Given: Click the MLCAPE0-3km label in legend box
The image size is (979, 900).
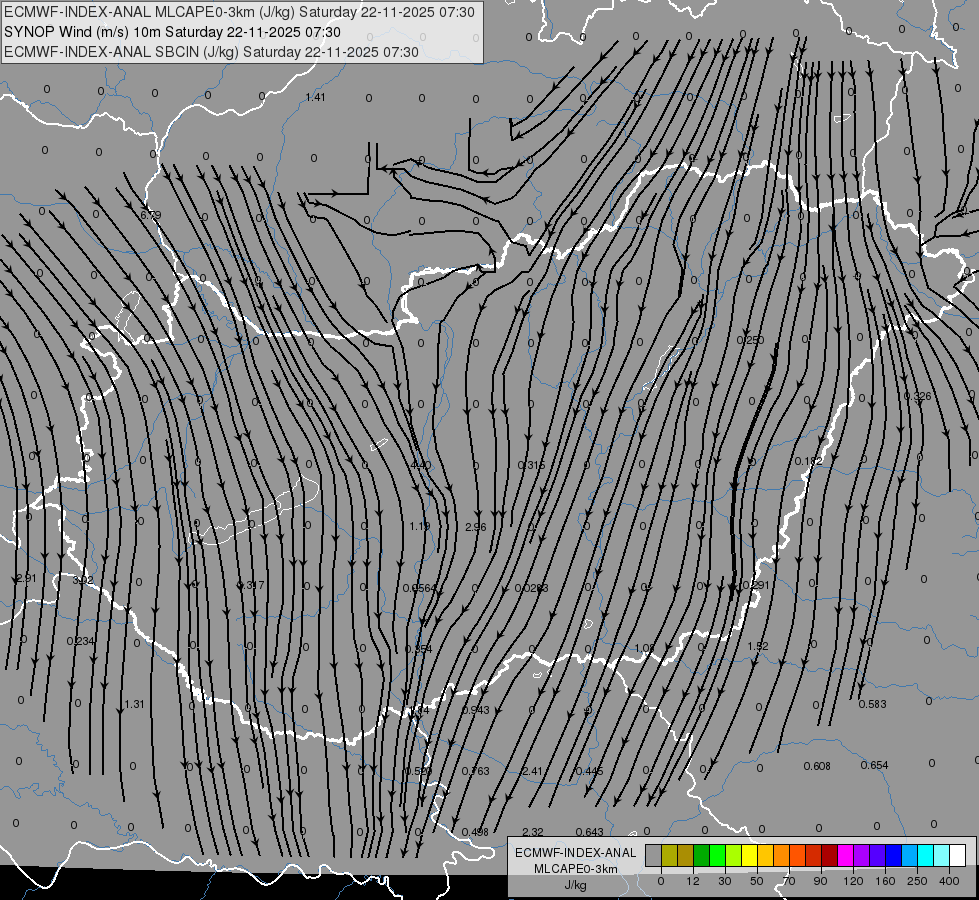Looking at the screenshot, I should [575, 869].
